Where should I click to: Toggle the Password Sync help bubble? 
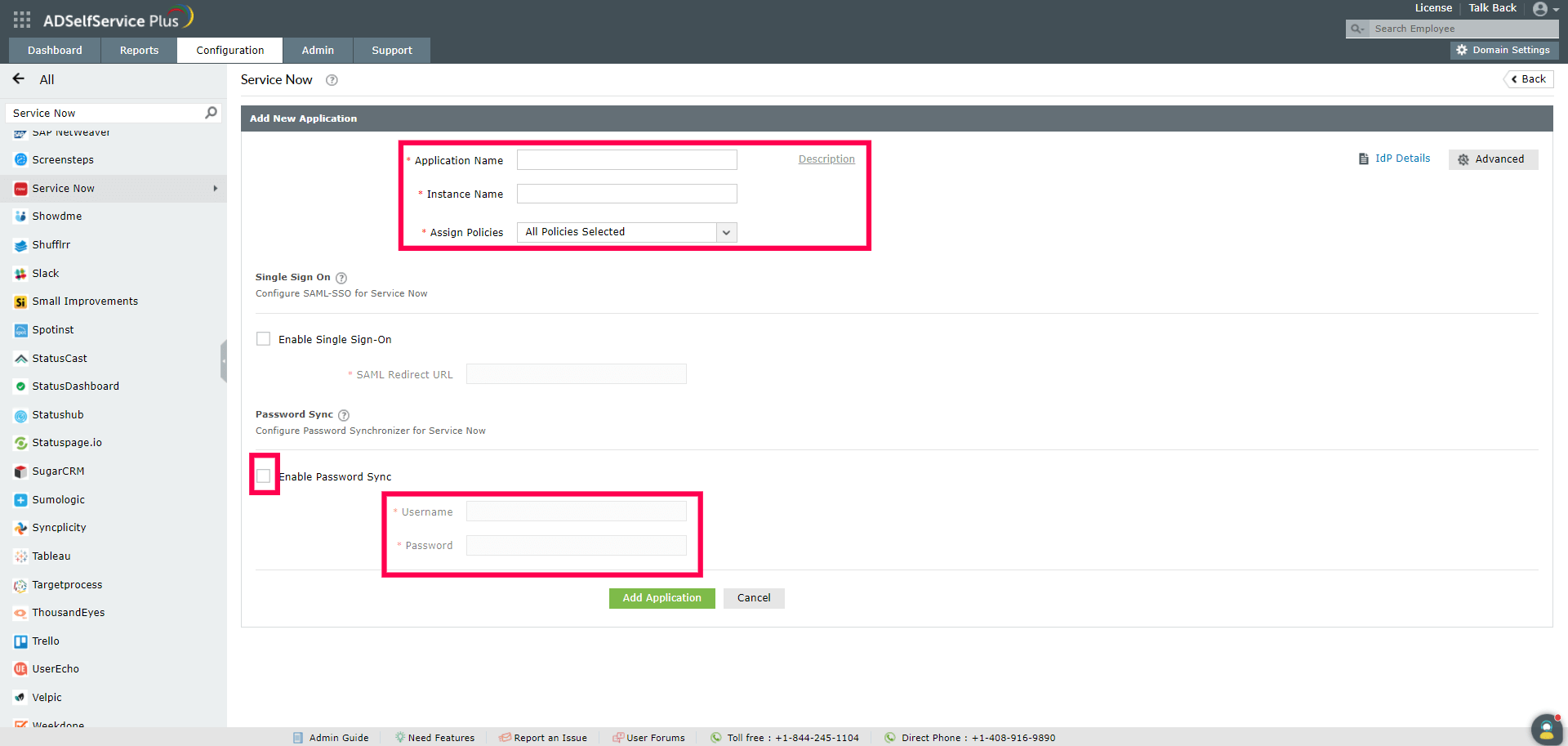pyautogui.click(x=343, y=415)
